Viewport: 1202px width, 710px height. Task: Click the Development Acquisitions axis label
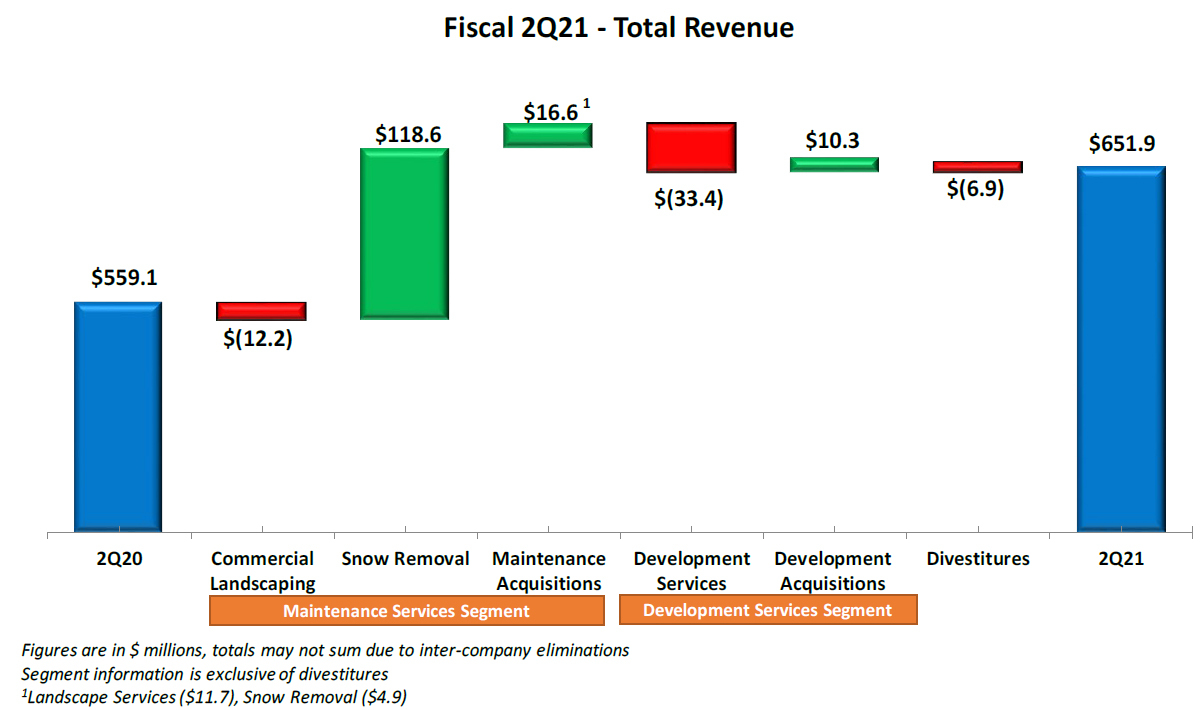point(833,571)
